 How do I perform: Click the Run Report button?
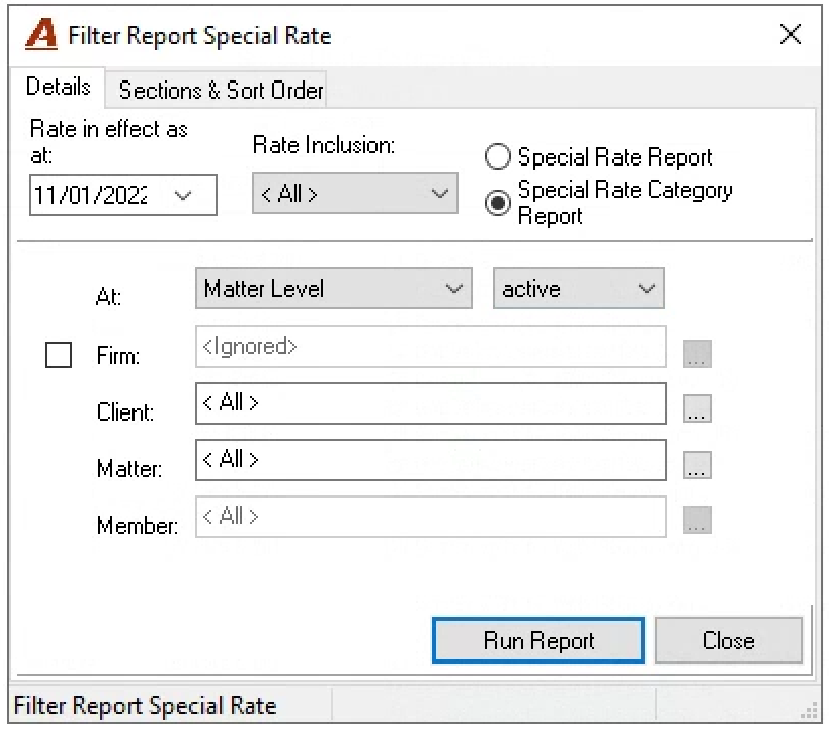tap(538, 640)
